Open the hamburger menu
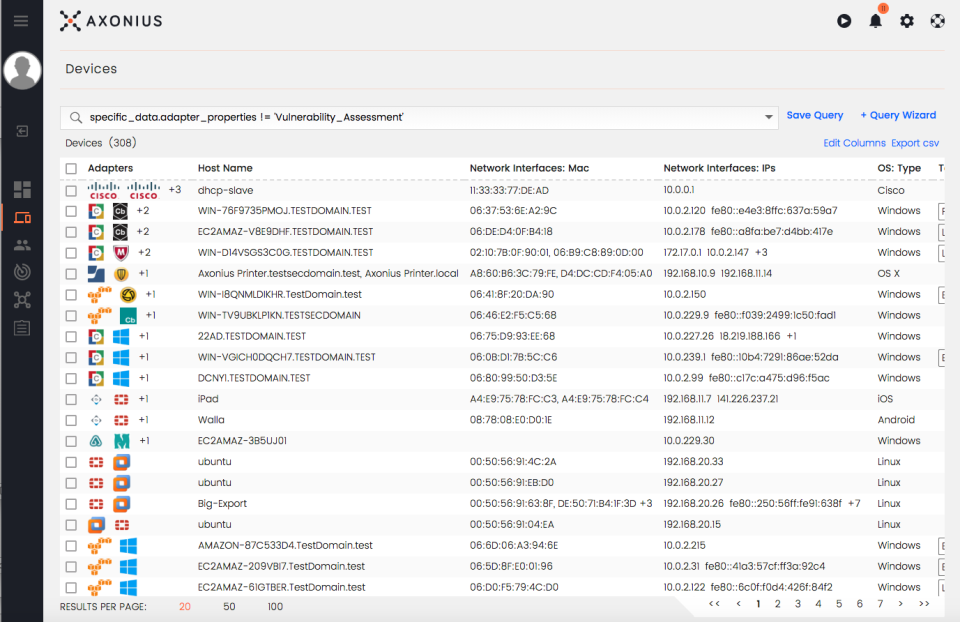This screenshot has height=622, width=960. click(21, 21)
